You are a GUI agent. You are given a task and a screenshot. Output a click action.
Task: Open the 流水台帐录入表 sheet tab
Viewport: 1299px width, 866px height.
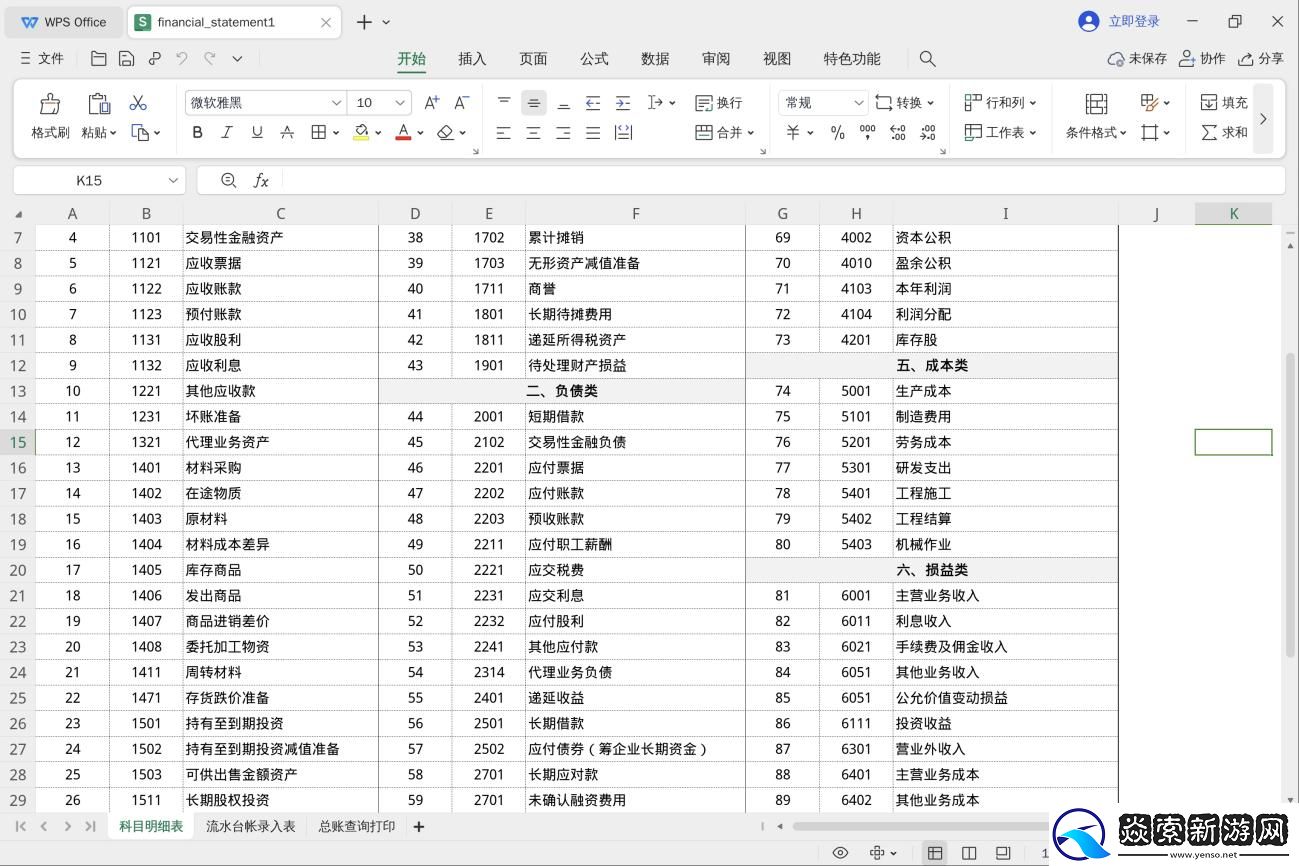click(250, 826)
